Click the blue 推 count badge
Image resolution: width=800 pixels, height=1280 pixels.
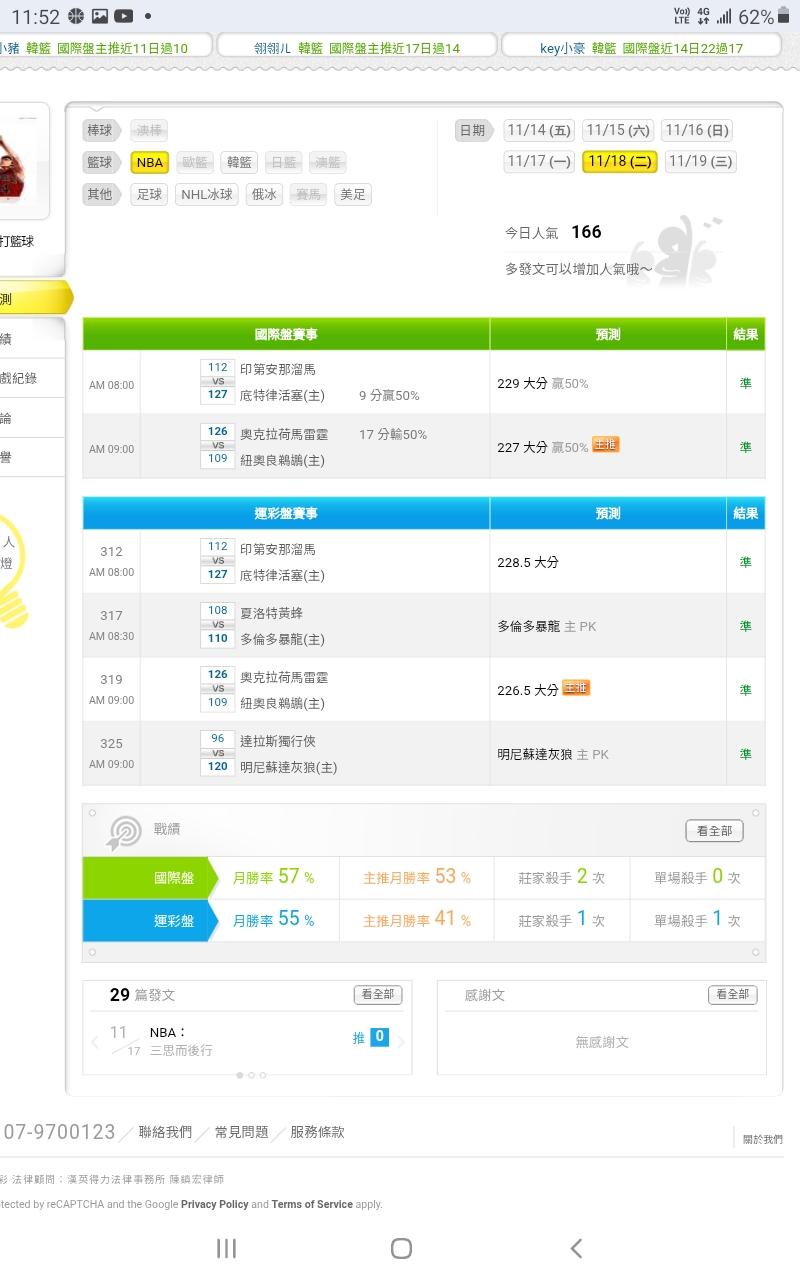379,1037
